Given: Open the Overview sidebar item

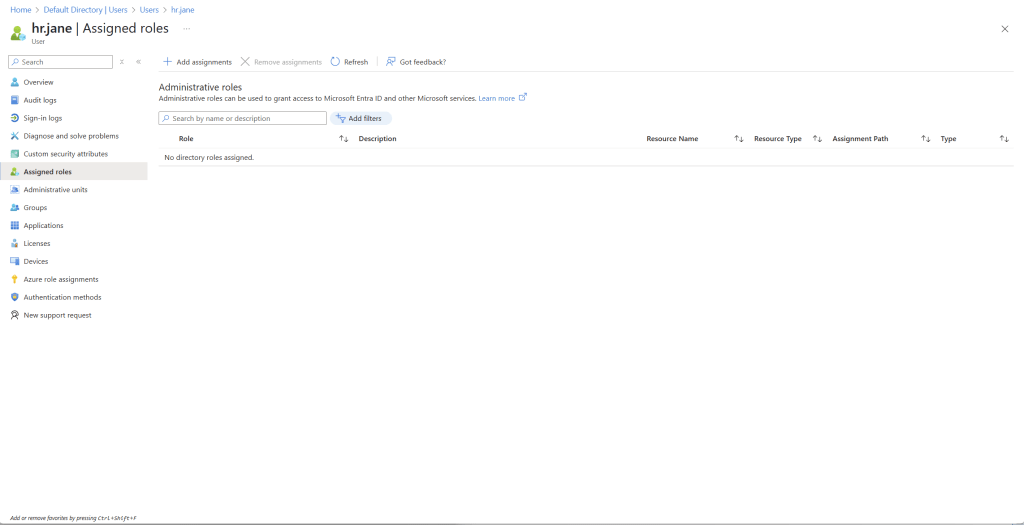Looking at the screenshot, I should 38,82.
